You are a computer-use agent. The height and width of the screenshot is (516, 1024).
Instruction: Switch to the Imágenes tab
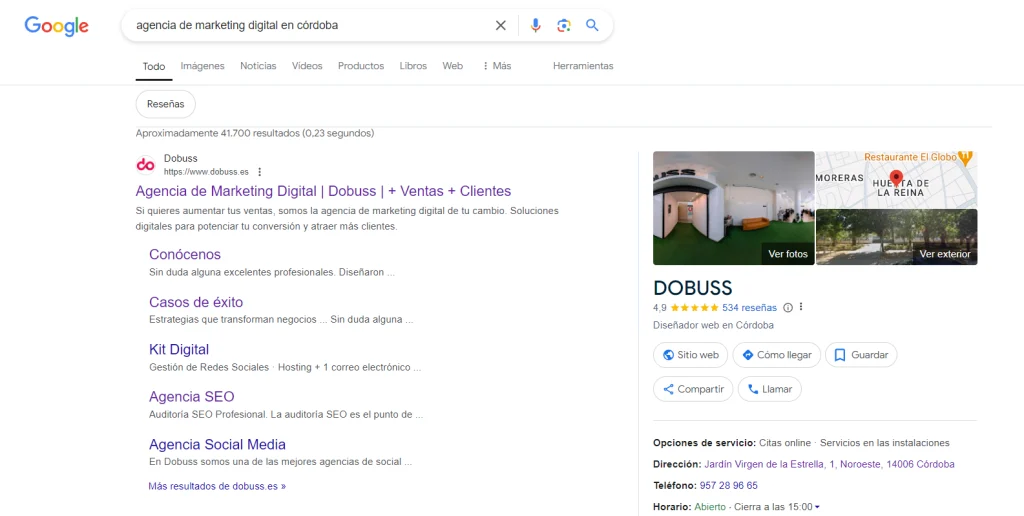tap(202, 66)
